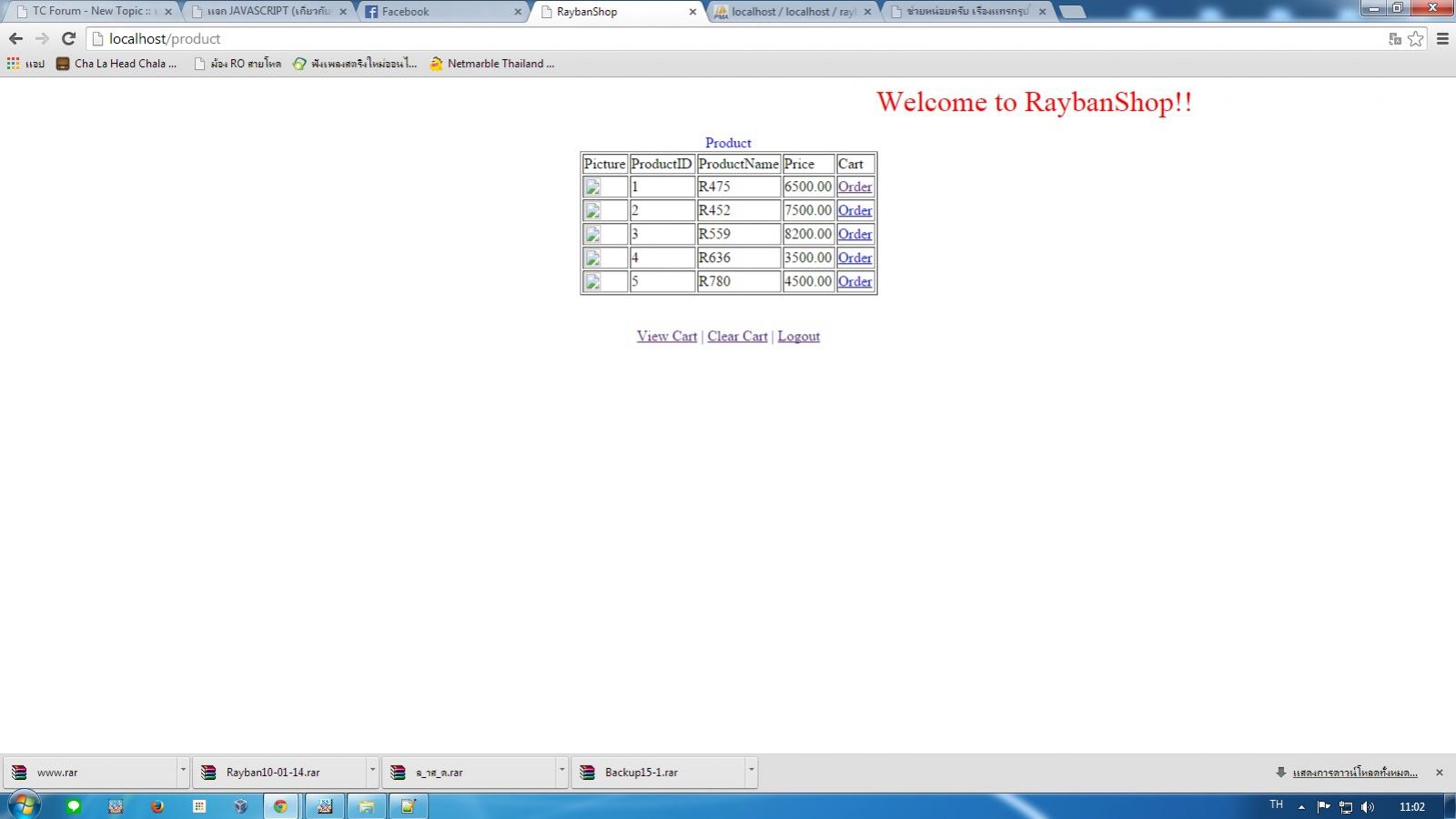Open the Chrome hamburger menu
Screen dimensions: 1456x819
(x=1442, y=38)
